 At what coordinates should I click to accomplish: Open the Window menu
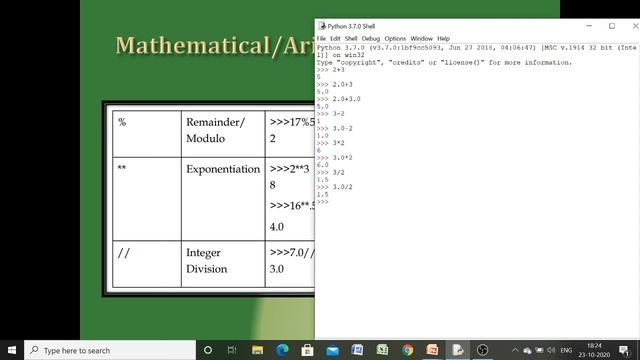[x=421, y=38]
